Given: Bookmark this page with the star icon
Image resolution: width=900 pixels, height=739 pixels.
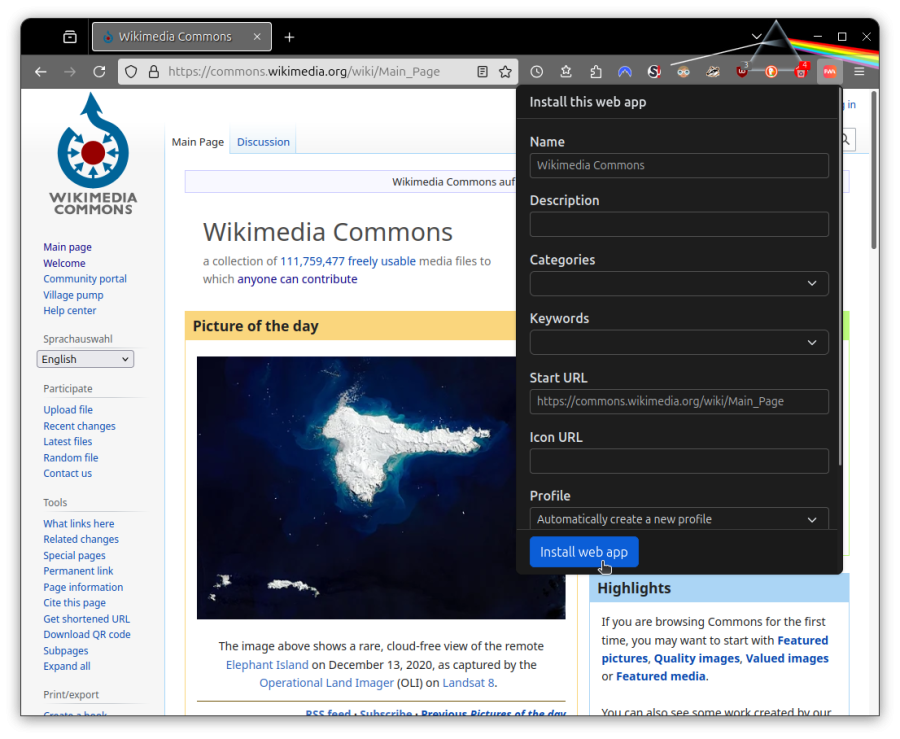Looking at the screenshot, I should pos(506,72).
